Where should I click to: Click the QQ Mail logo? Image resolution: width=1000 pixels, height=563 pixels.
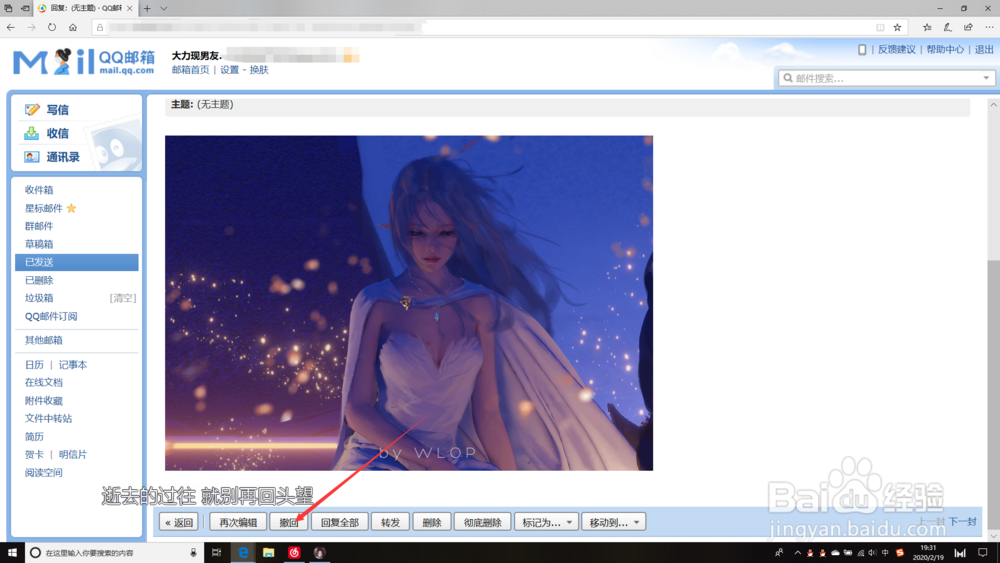[84, 62]
